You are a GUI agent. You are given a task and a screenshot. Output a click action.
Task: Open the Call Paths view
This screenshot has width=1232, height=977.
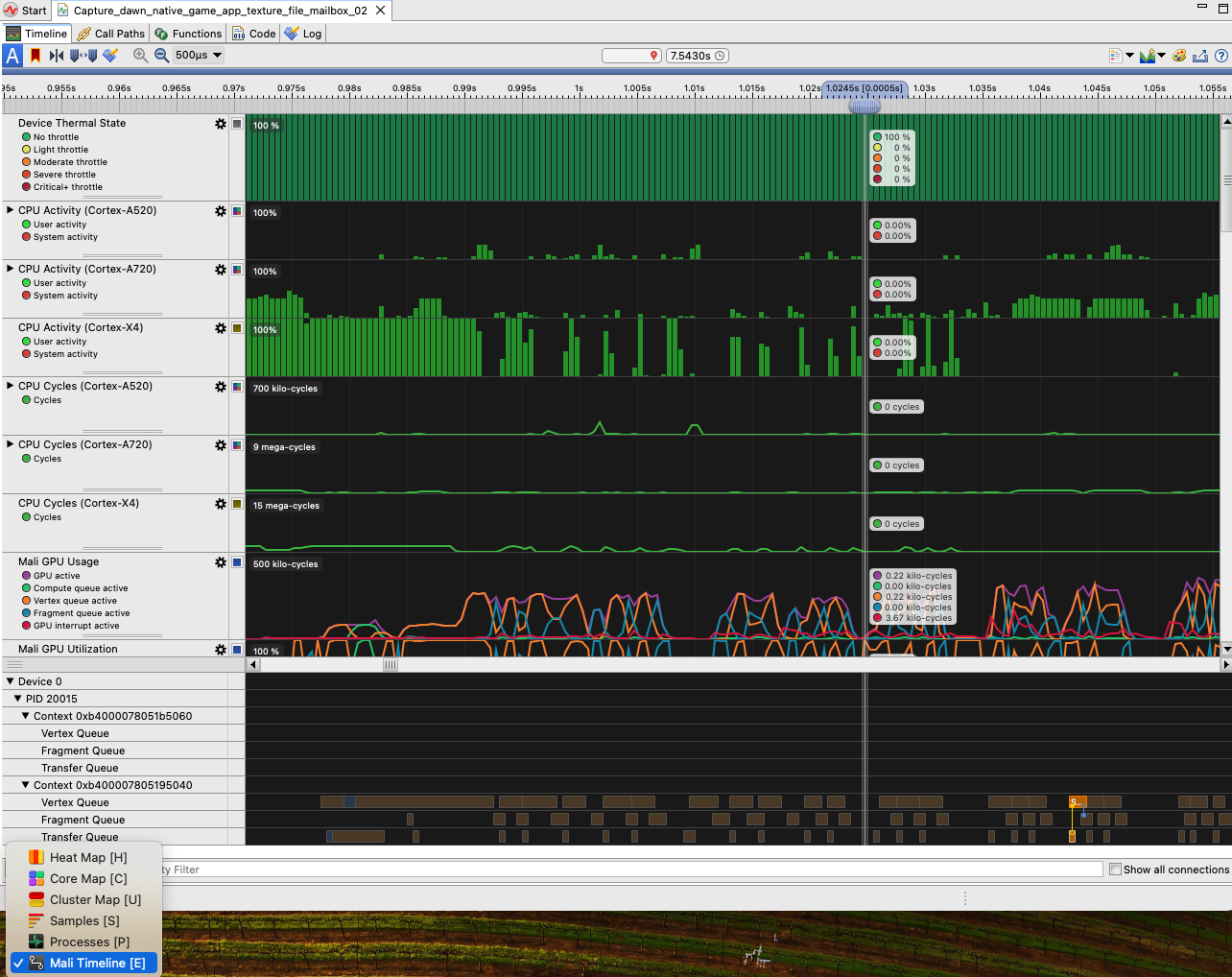[111, 33]
